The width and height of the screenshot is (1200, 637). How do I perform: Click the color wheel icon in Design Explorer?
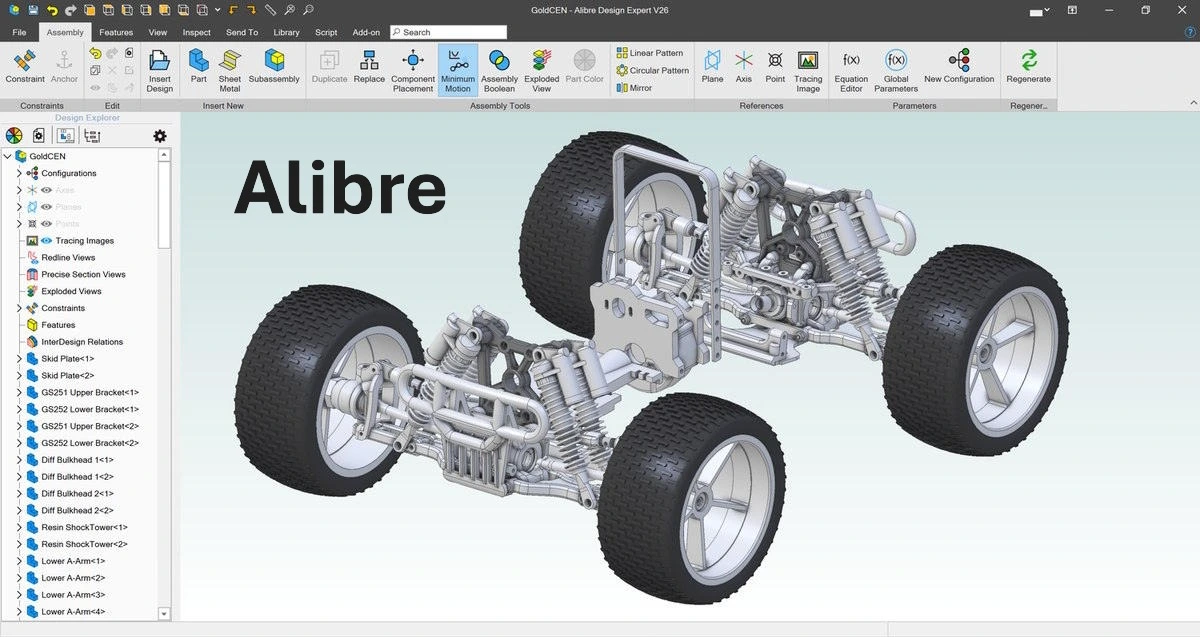click(x=14, y=136)
